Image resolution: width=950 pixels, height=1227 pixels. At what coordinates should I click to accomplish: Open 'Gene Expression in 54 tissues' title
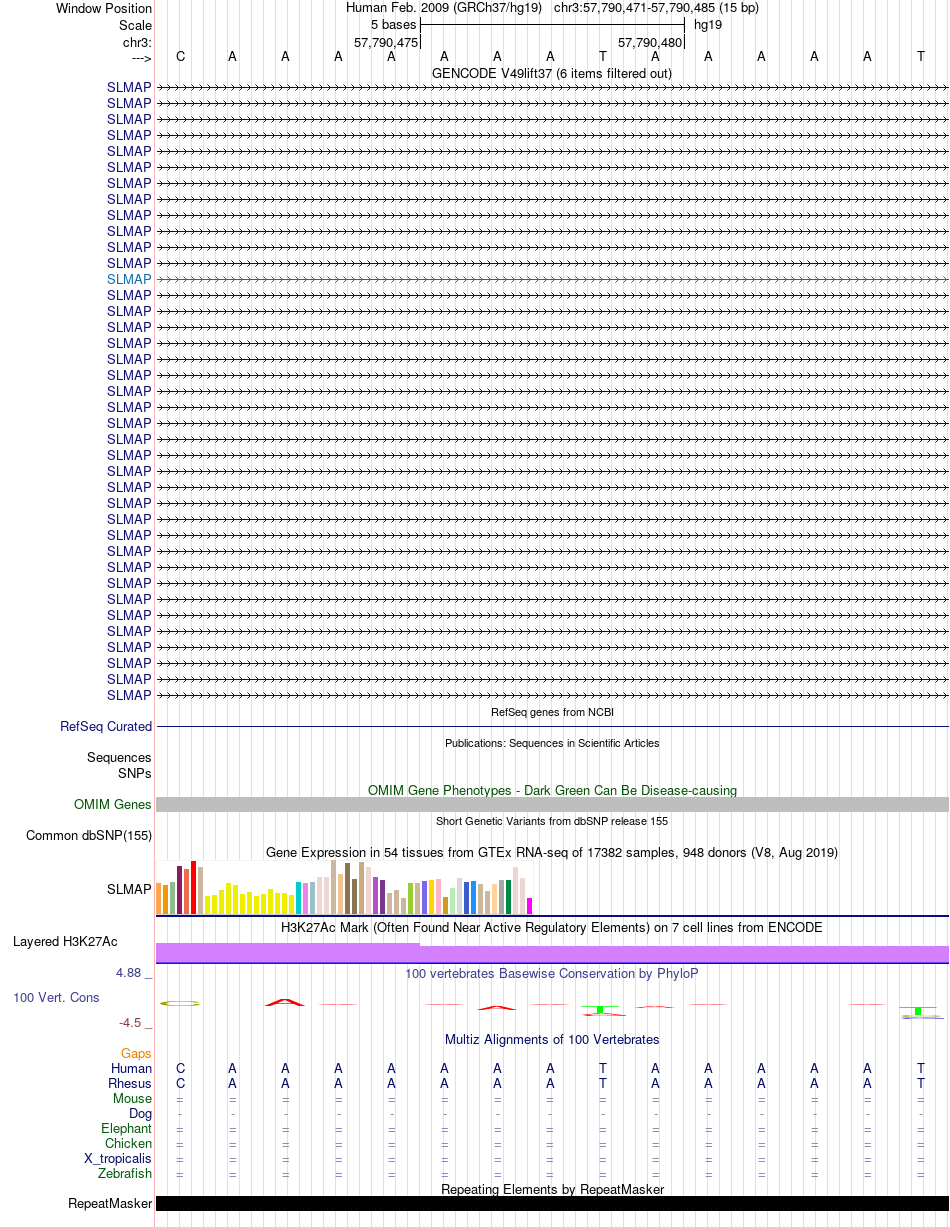pos(552,853)
